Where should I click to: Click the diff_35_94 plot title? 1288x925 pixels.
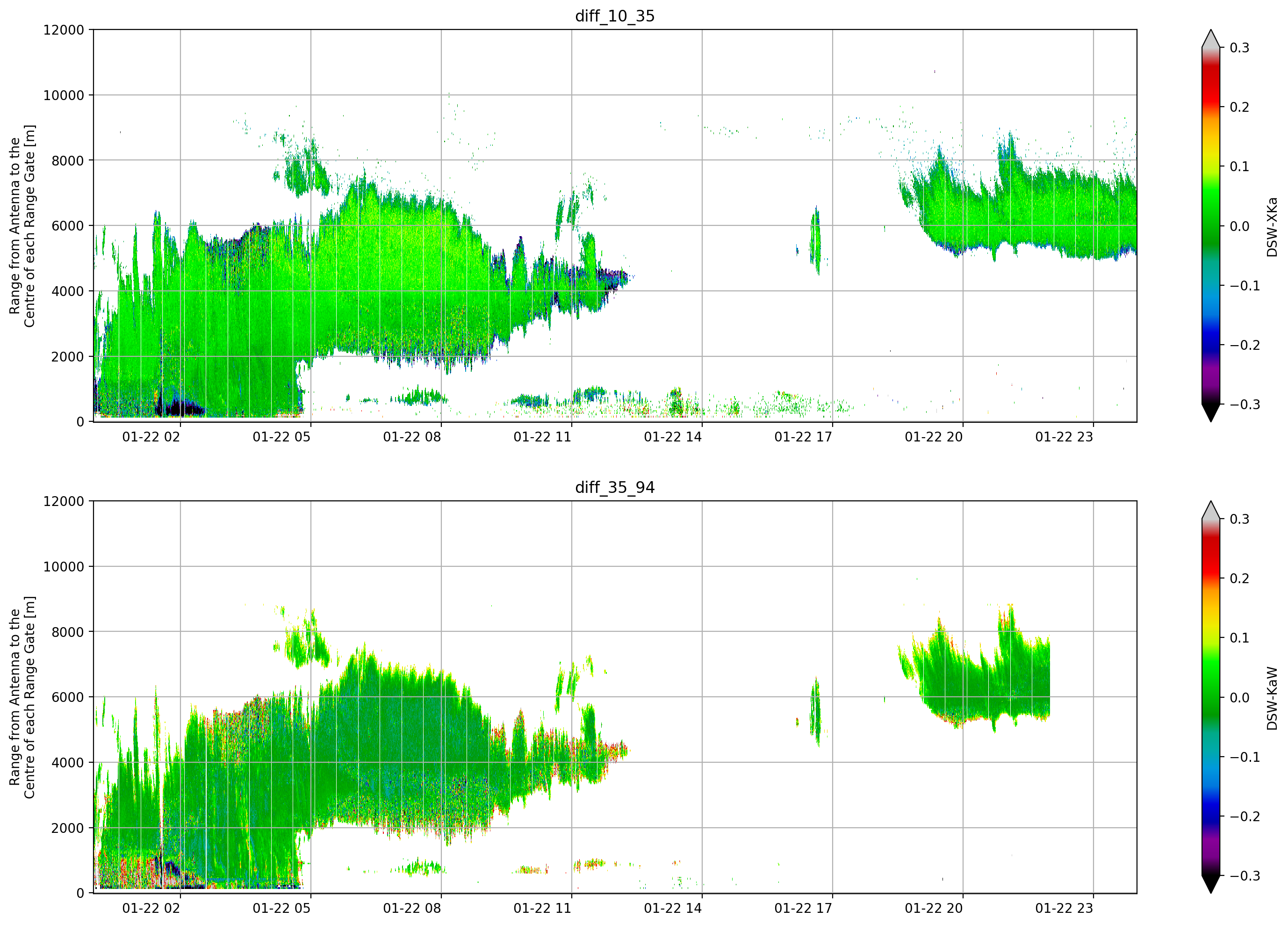pyautogui.click(x=615, y=487)
